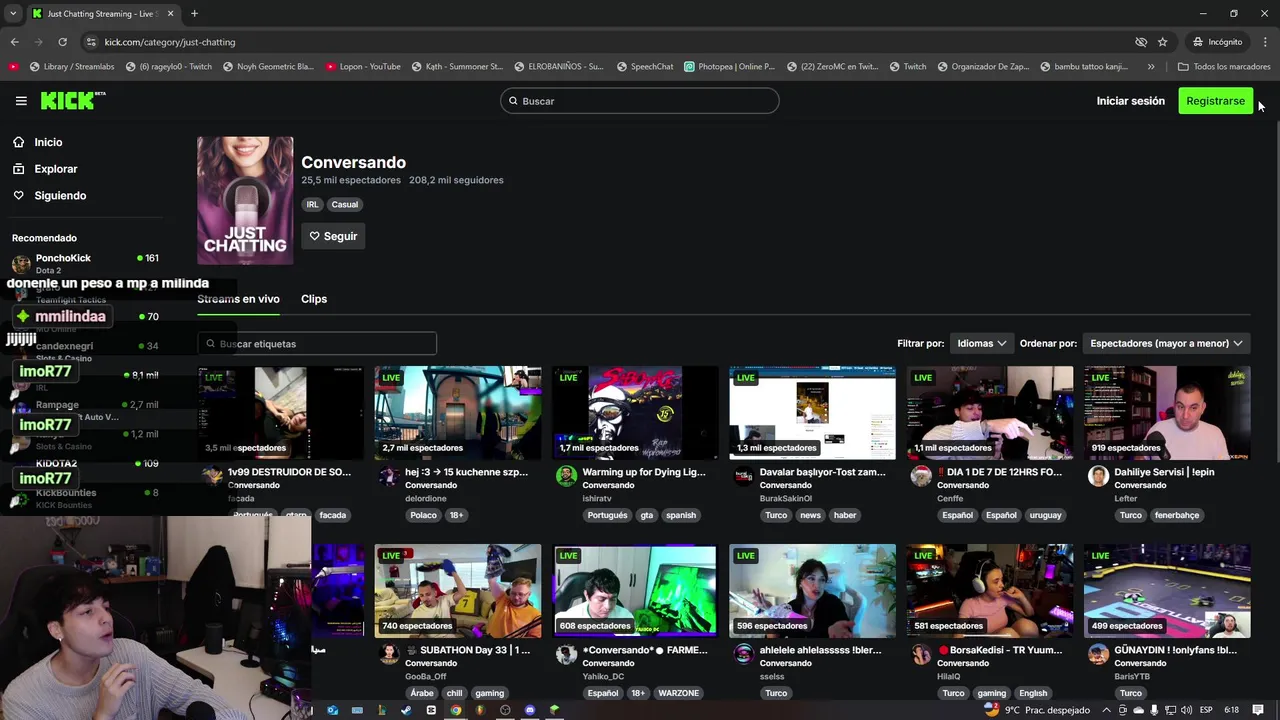The height and width of the screenshot is (720, 1280).
Task: Open BorsaKedisi stream thumbnail
Action: point(990,591)
